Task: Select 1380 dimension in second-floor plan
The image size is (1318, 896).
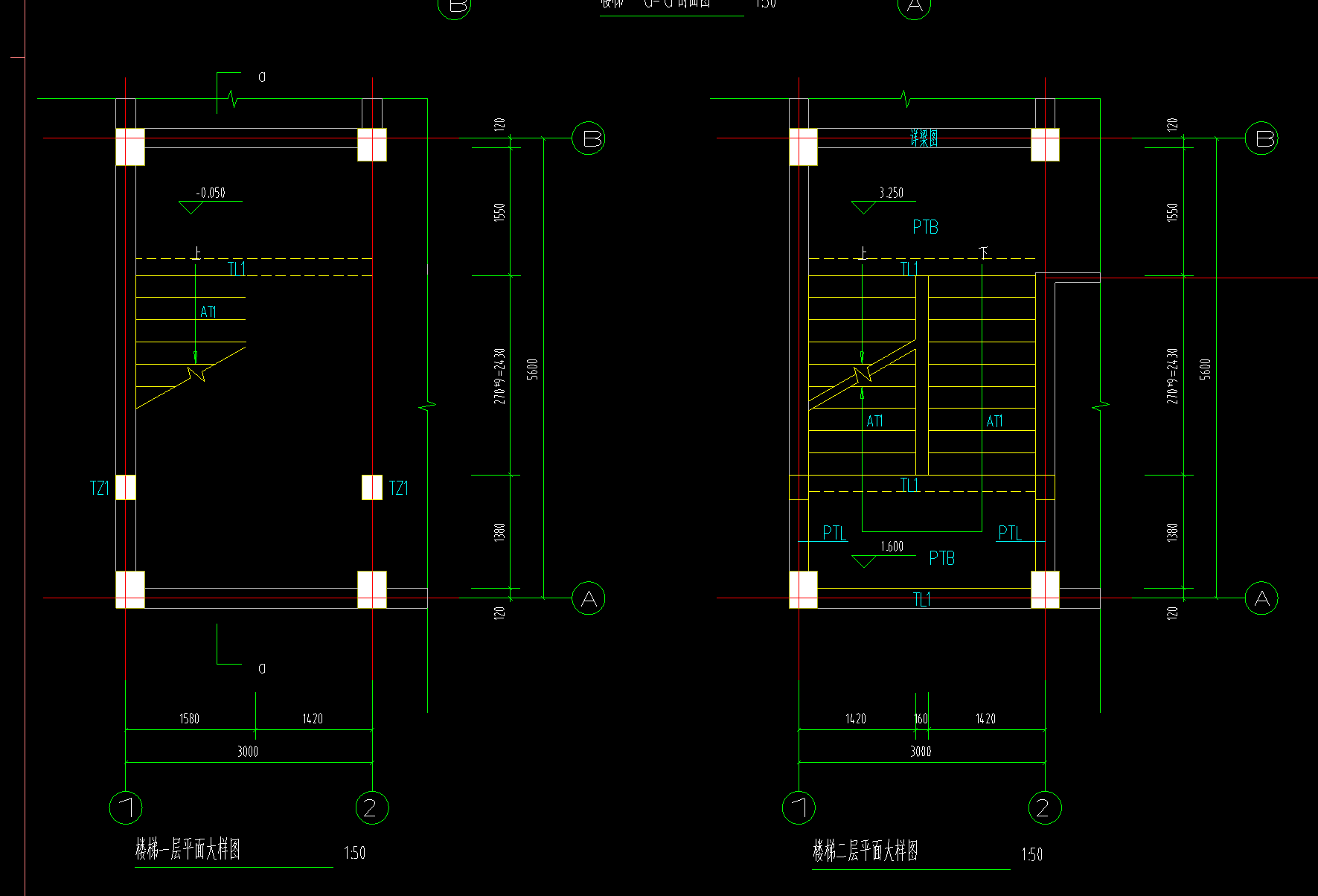Action: 1173,532
